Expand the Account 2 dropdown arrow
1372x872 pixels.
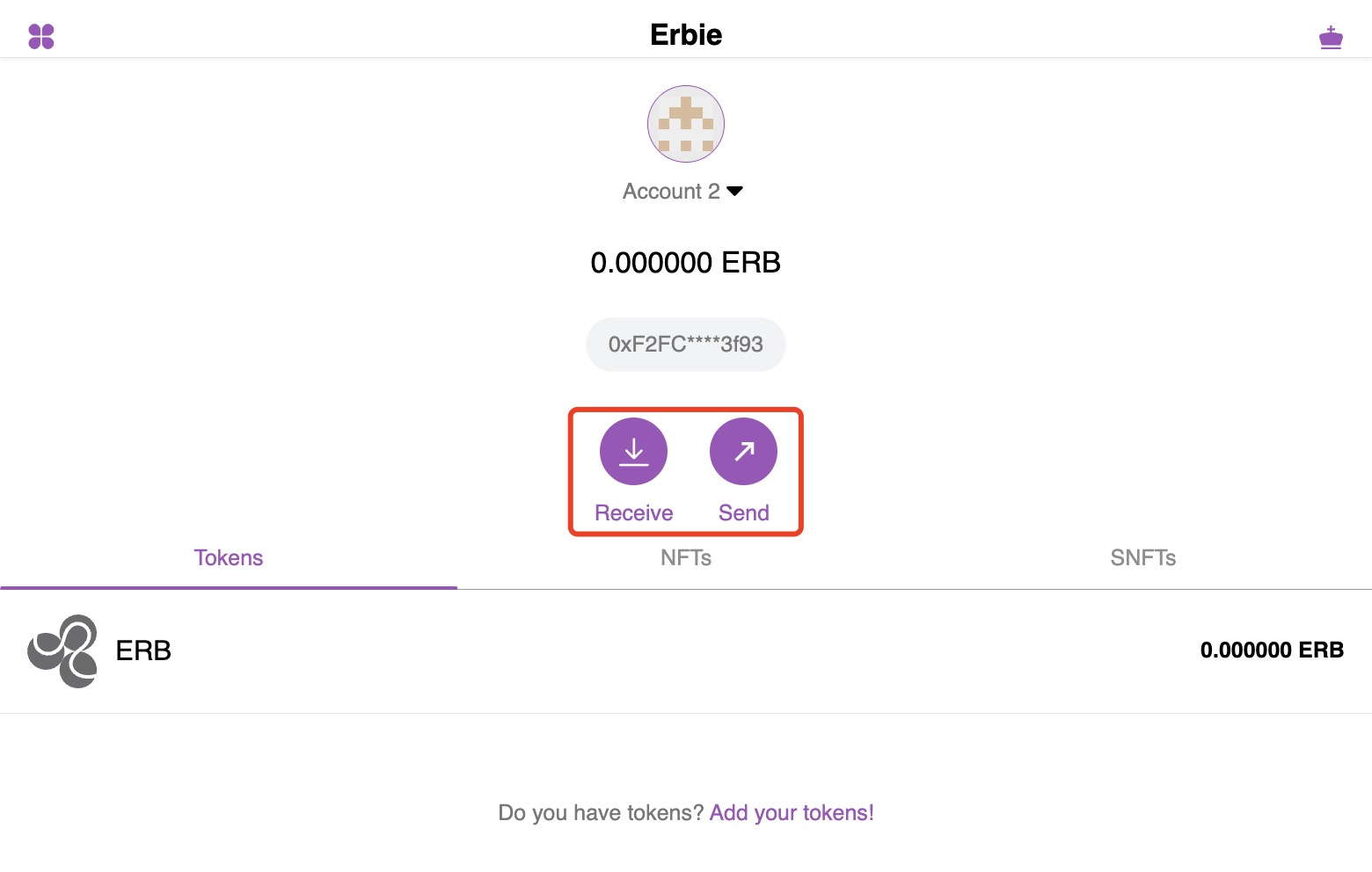pos(735,191)
